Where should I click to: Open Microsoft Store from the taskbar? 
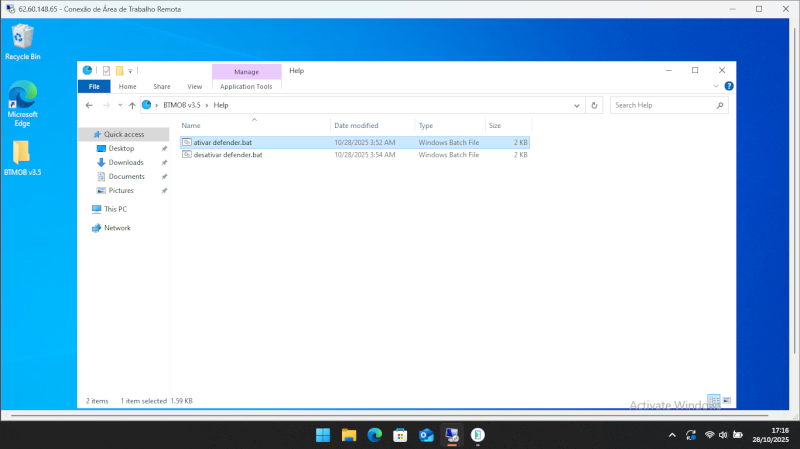(400, 435)
